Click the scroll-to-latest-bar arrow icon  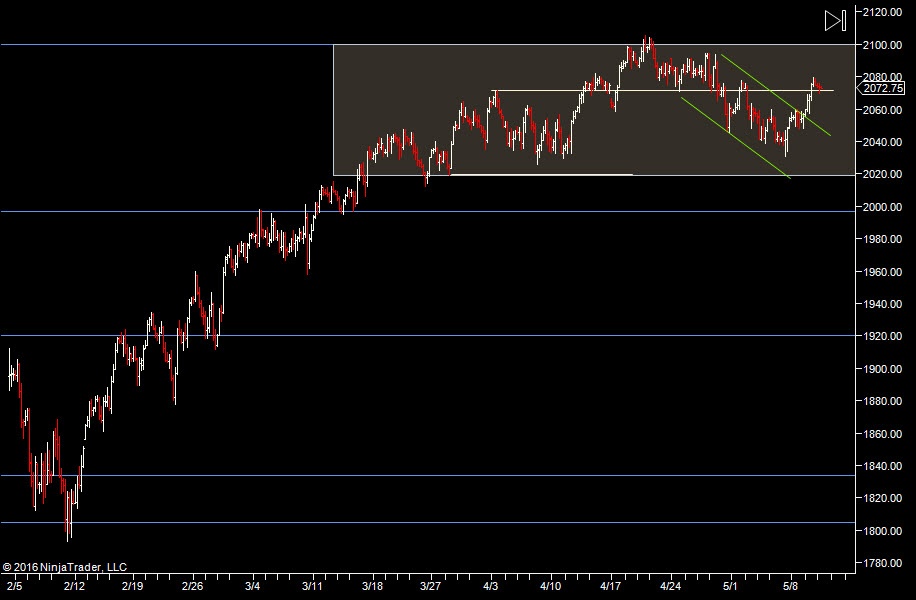tap(835, 20)
